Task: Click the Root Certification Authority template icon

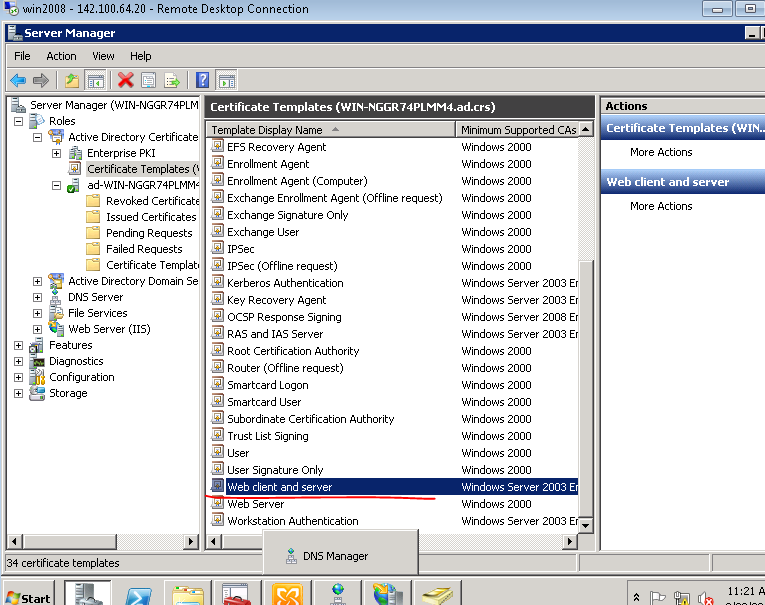Action: coord(217,350)
